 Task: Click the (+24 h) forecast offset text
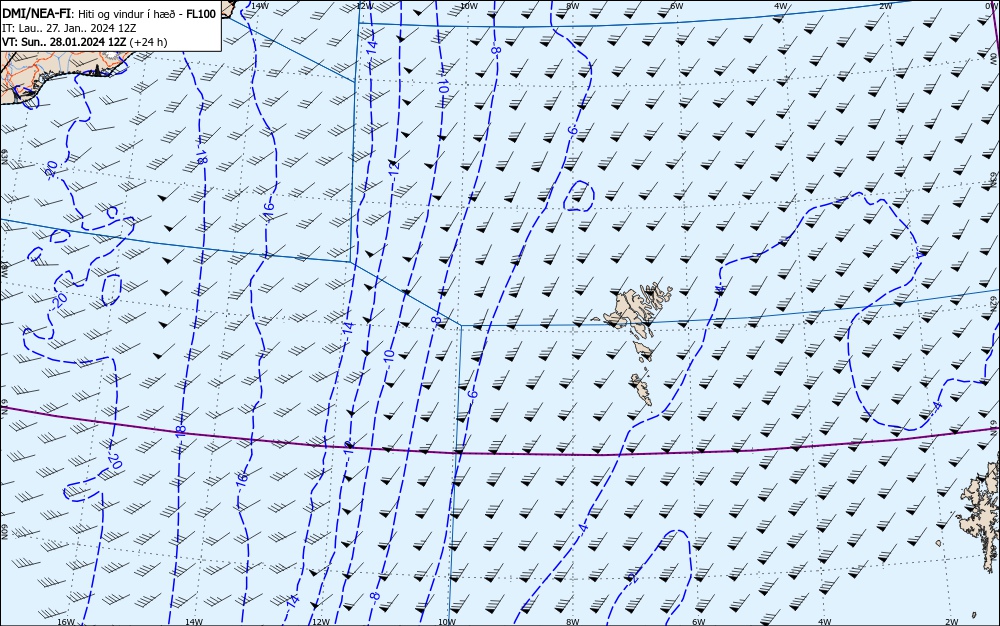pyautogui.click(x=148, y=42)
